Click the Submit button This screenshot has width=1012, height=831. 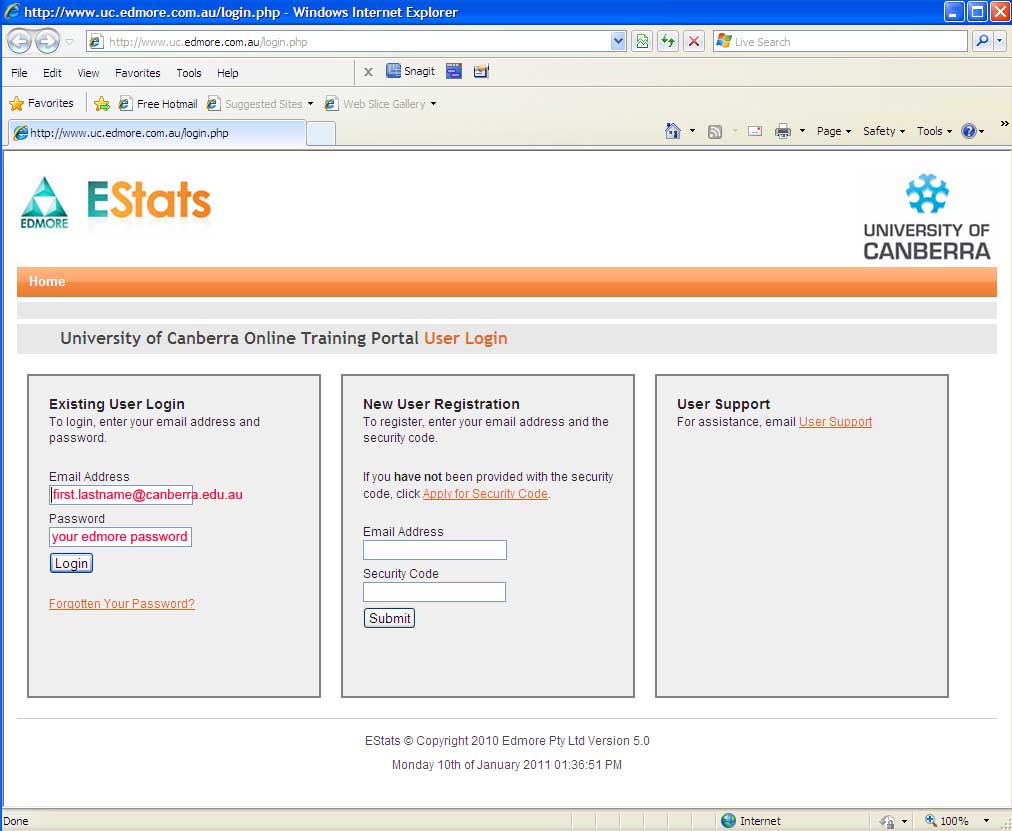389,618
